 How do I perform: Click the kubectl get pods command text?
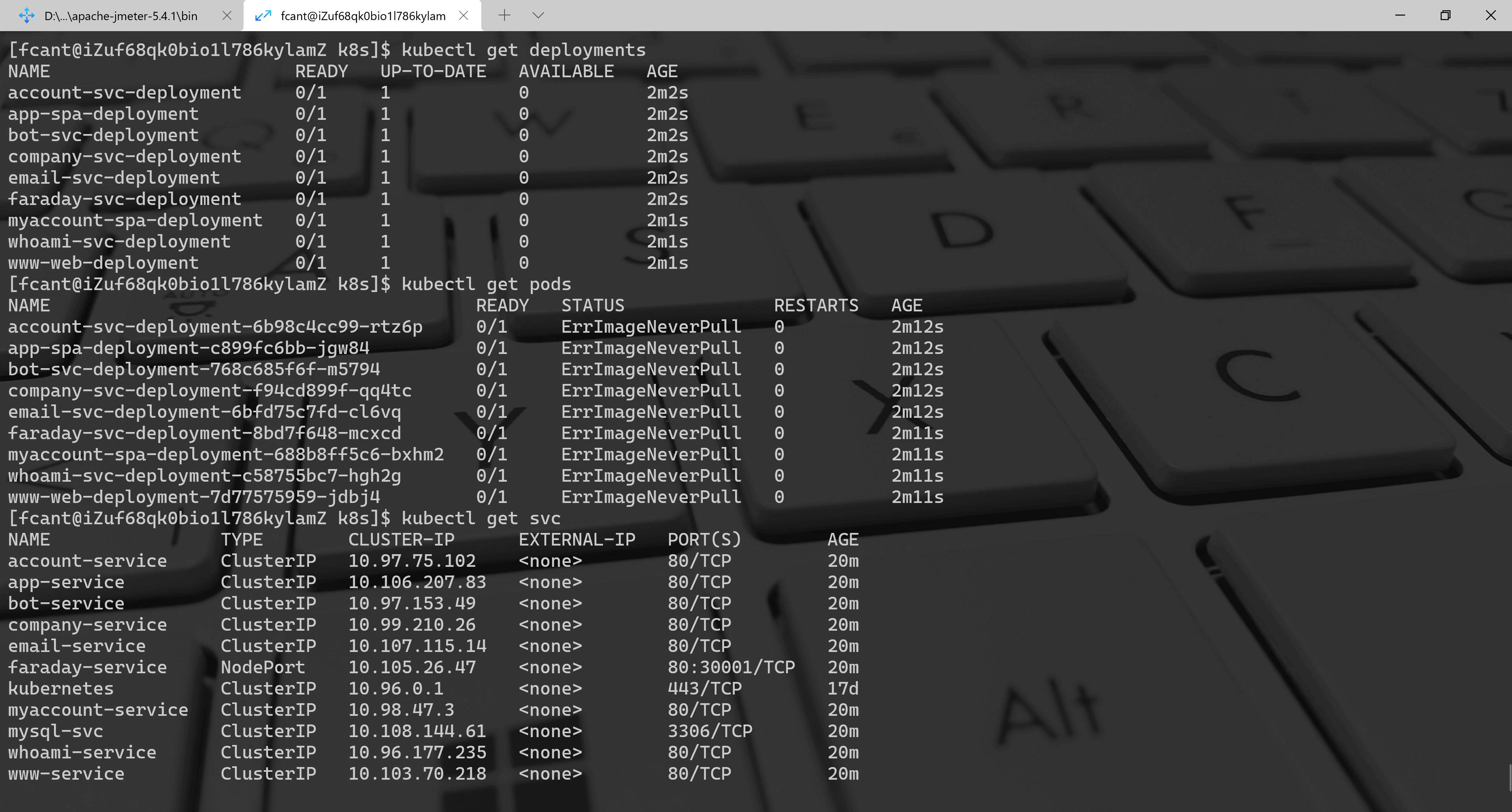[x=486, y=285]
